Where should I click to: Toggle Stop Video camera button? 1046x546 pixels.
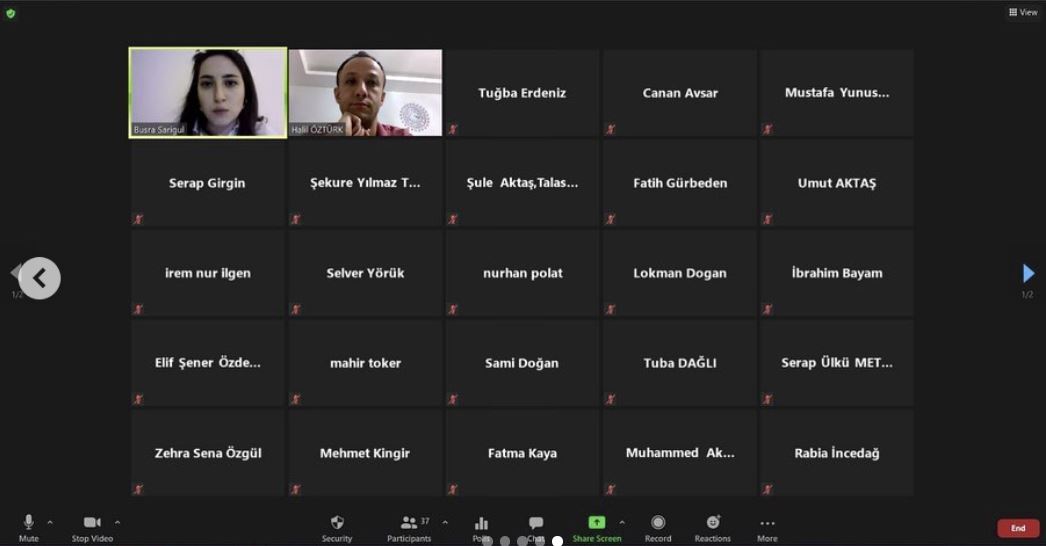point(93,523)
